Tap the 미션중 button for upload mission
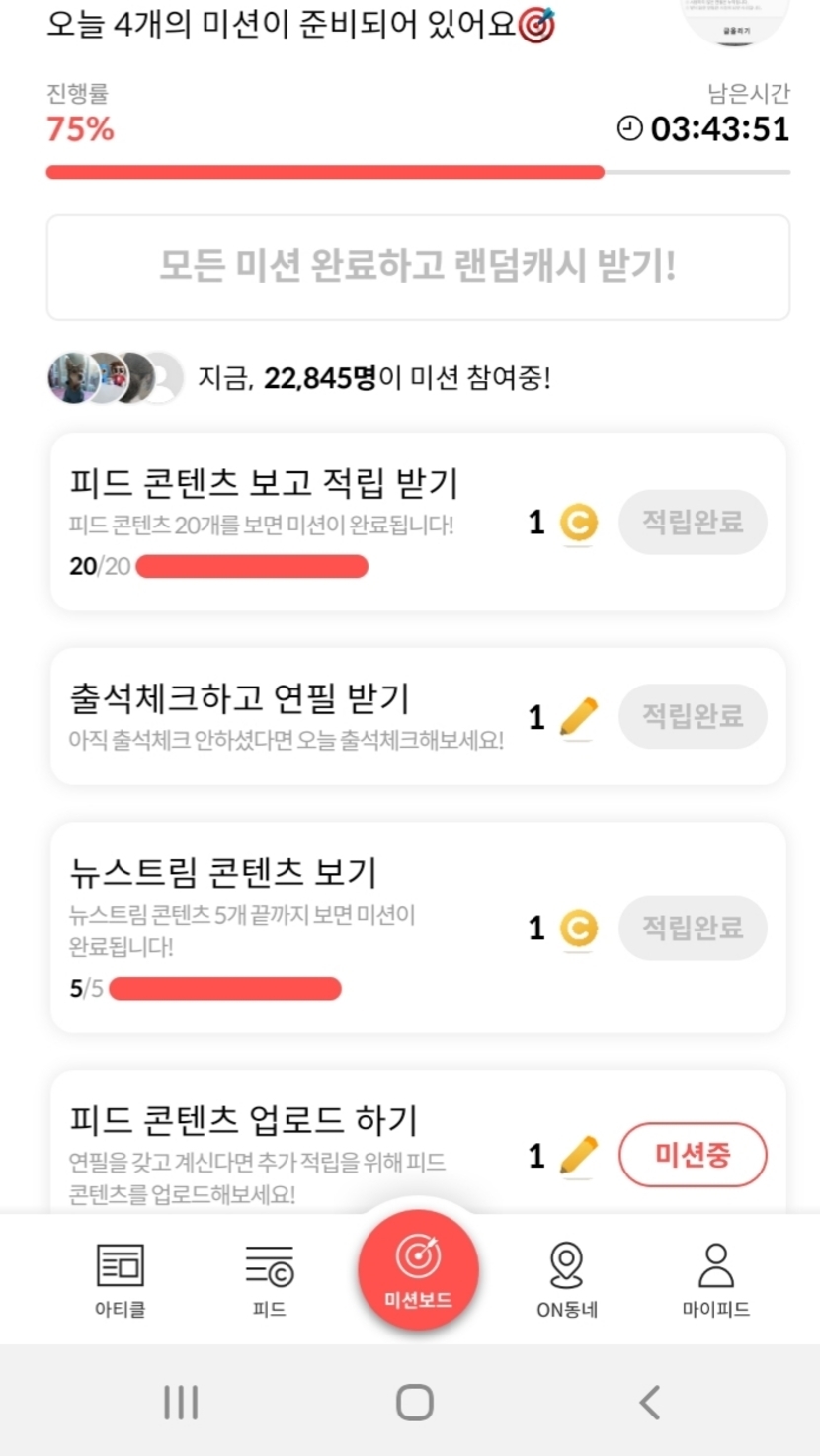The height and width of the screenshot is (1456, 820). (x=693, y=1155)
